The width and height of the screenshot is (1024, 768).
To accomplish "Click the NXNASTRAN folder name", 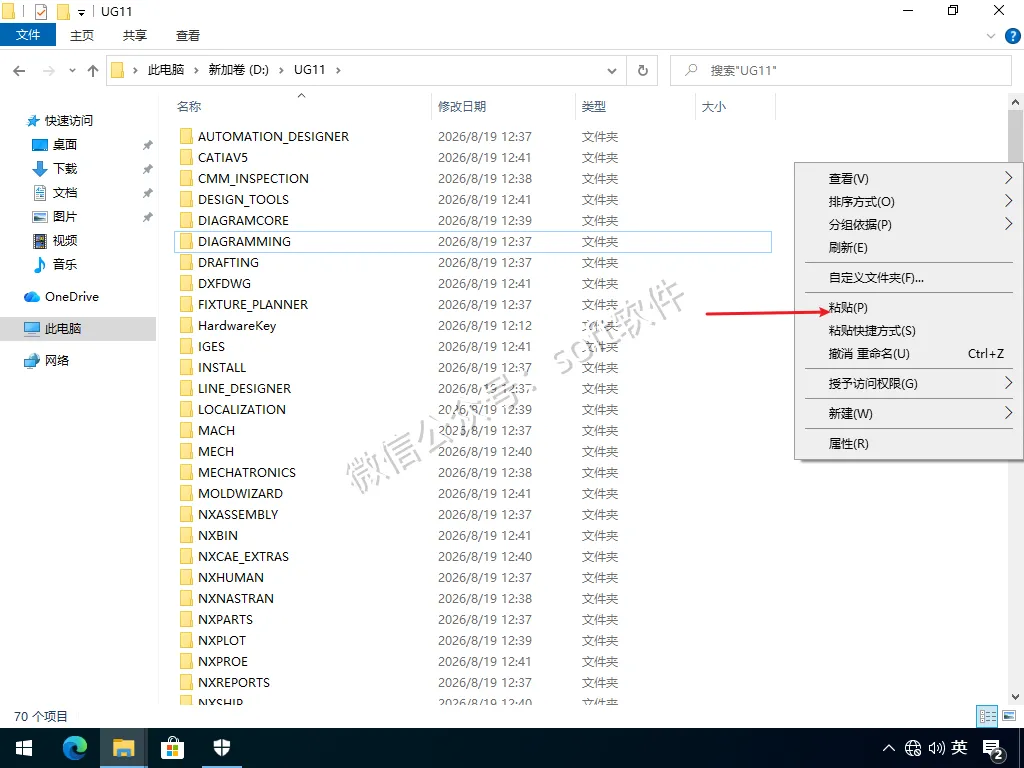I will point(236,598).
